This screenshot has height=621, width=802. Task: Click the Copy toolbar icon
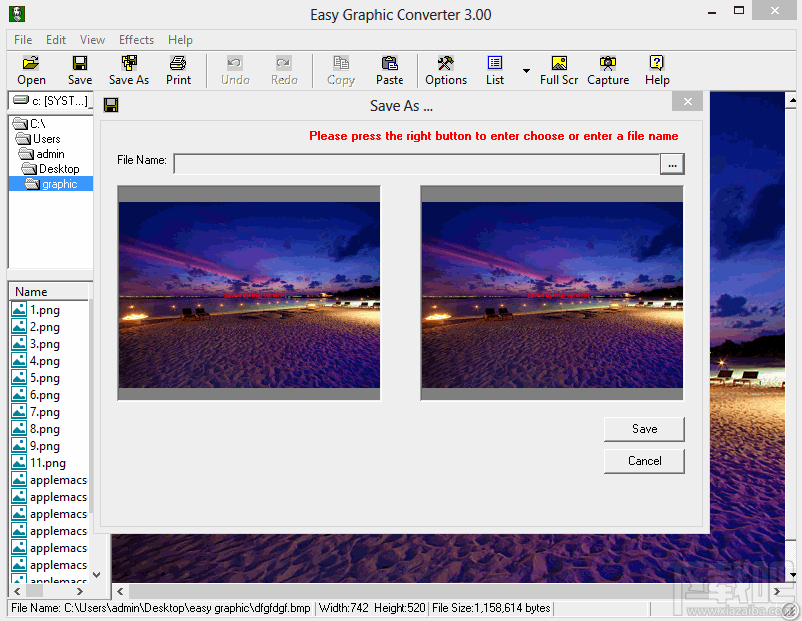tap(340, 69)
